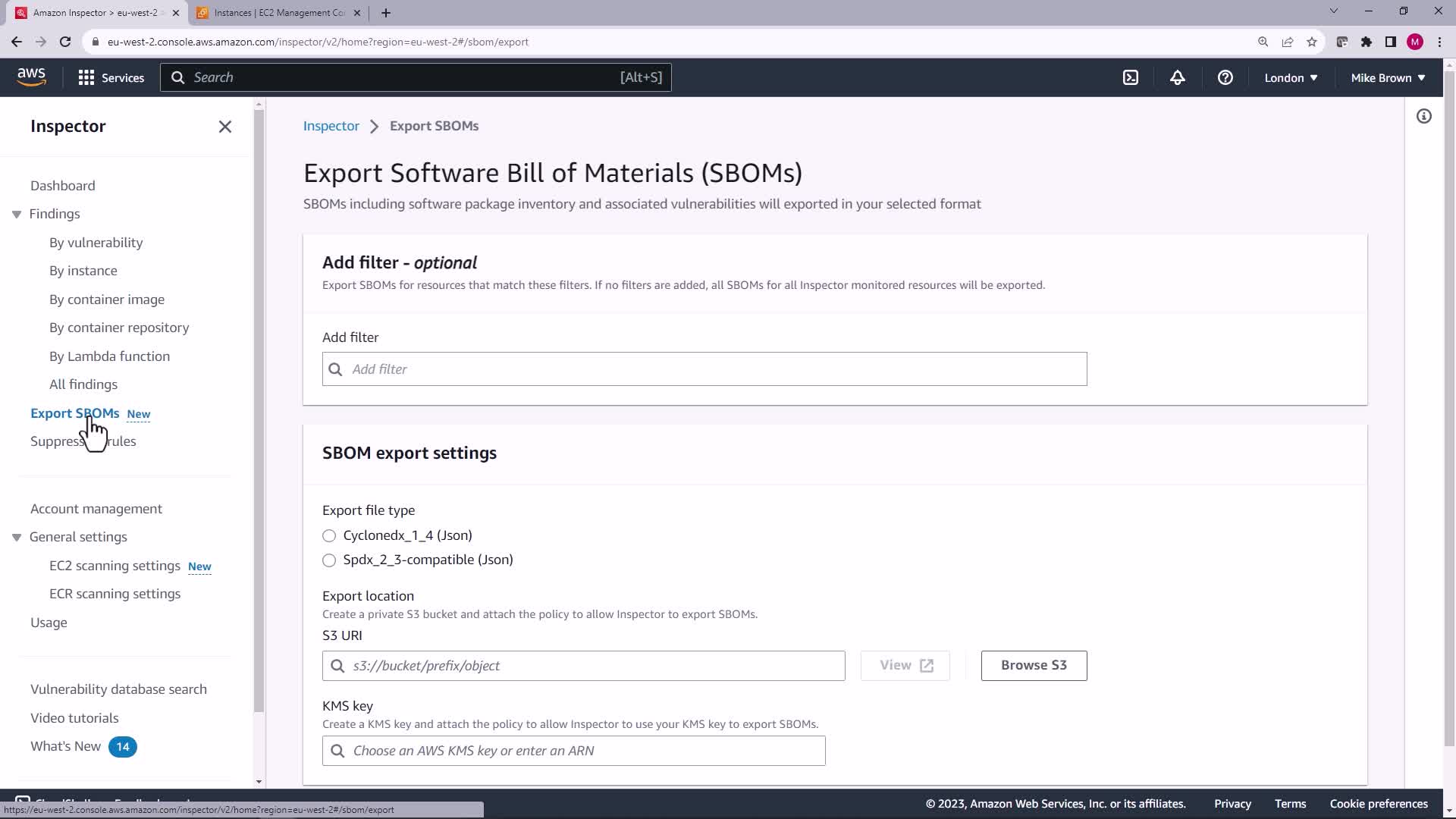Viewport: 1456px width, 819px height.
Task: Click the Browse S3 button
Action: tap(1034, 665)
